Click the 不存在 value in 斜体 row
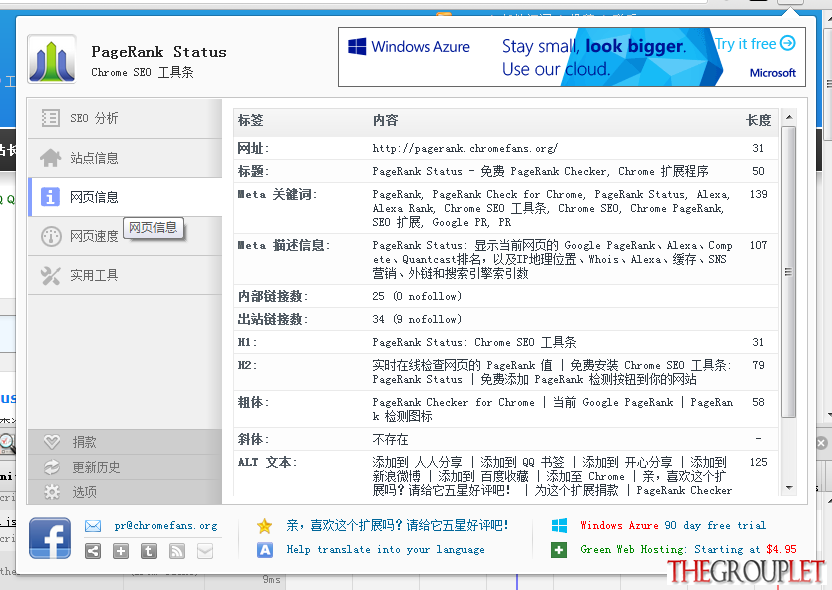The height and width of the screenshot is (590, 832). pos(390,439)
